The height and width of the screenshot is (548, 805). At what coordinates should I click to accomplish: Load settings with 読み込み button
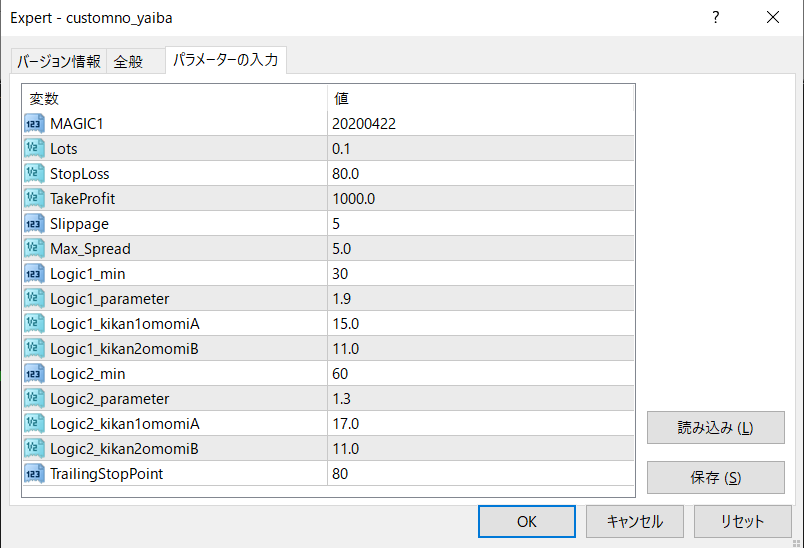click(715, 428)
